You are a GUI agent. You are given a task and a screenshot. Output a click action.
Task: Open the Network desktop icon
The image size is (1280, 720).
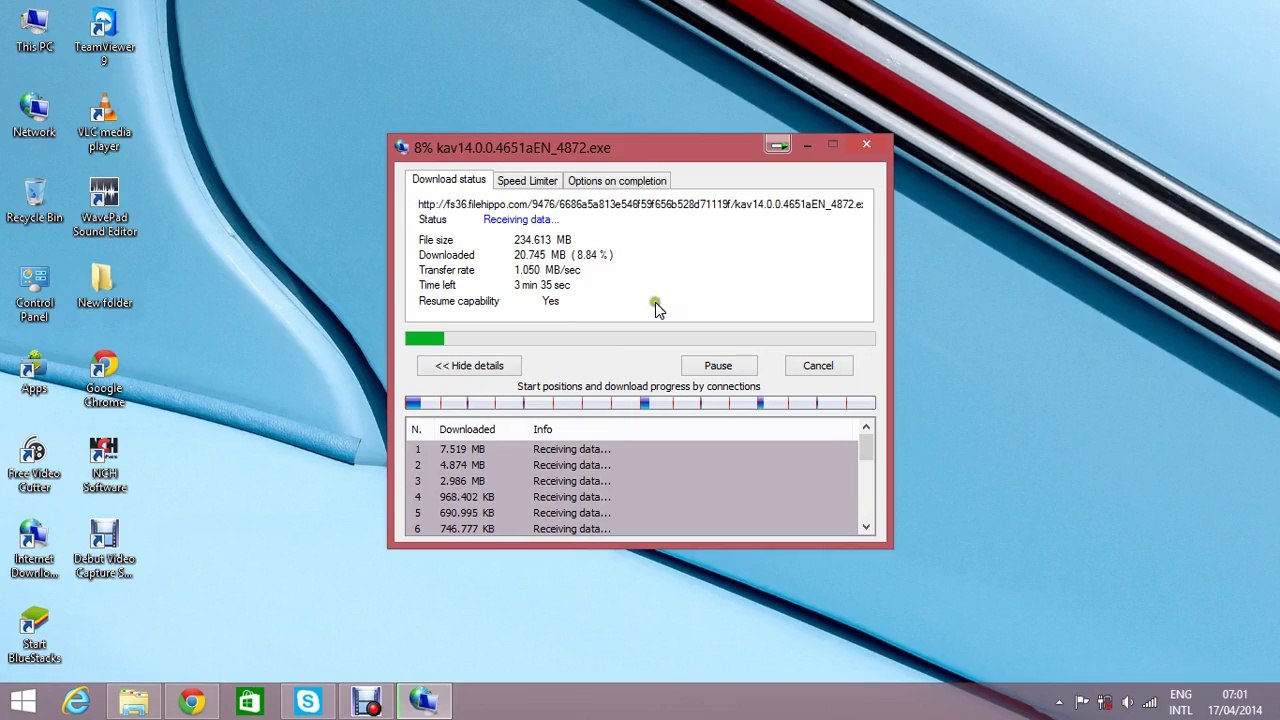(34, 116)
